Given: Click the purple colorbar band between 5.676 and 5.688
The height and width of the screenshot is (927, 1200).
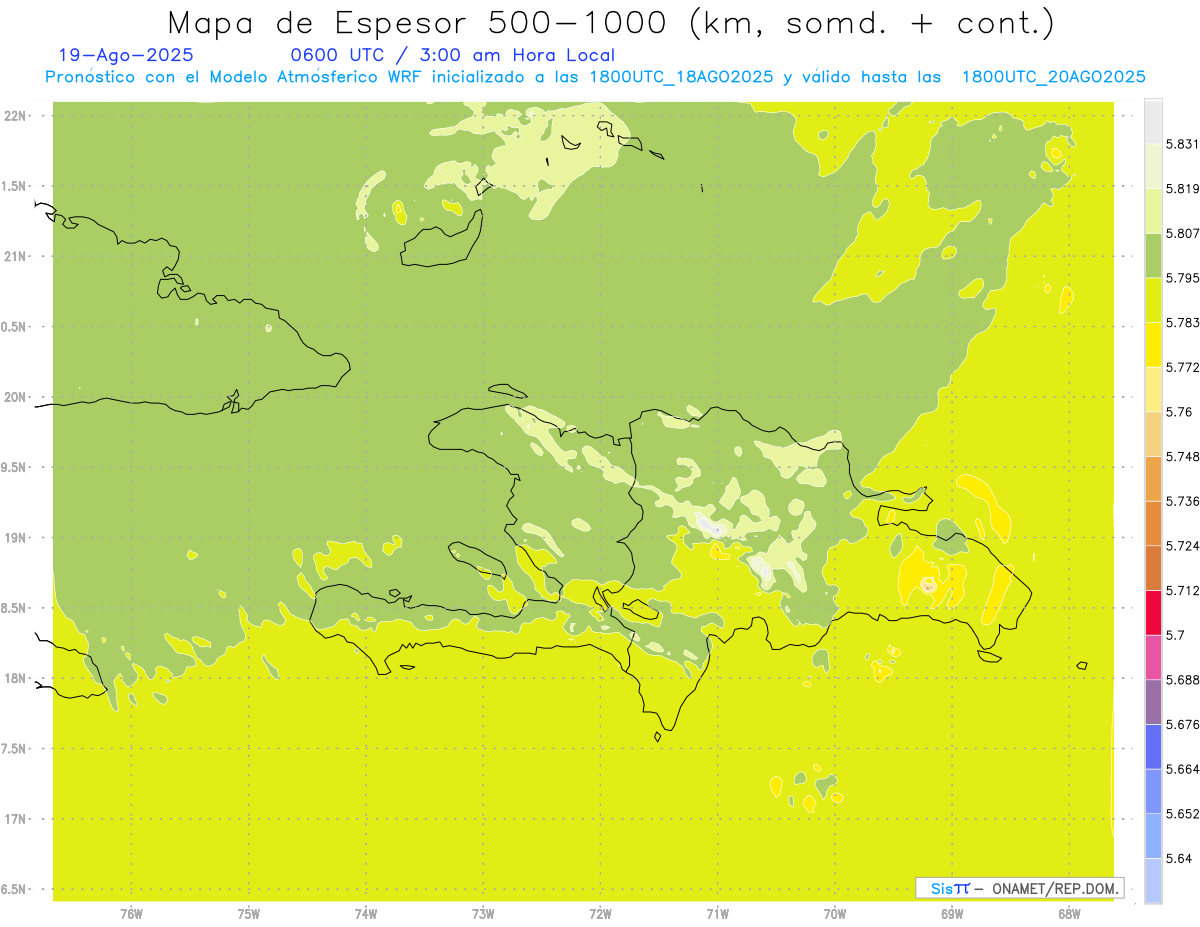Looking at the screenshot, I should (x=1153, y=702).
